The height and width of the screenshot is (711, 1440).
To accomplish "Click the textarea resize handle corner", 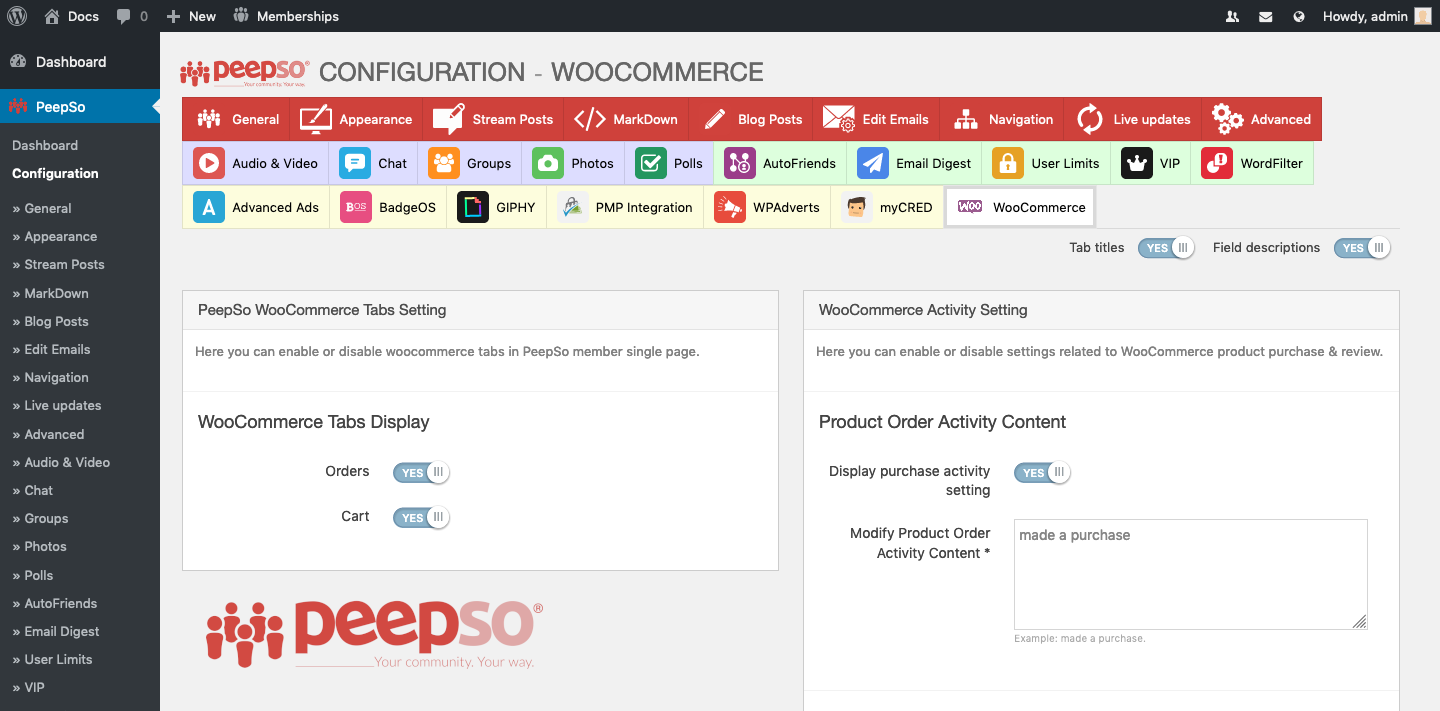I will pyautogui.click(x=1359, y=621).
